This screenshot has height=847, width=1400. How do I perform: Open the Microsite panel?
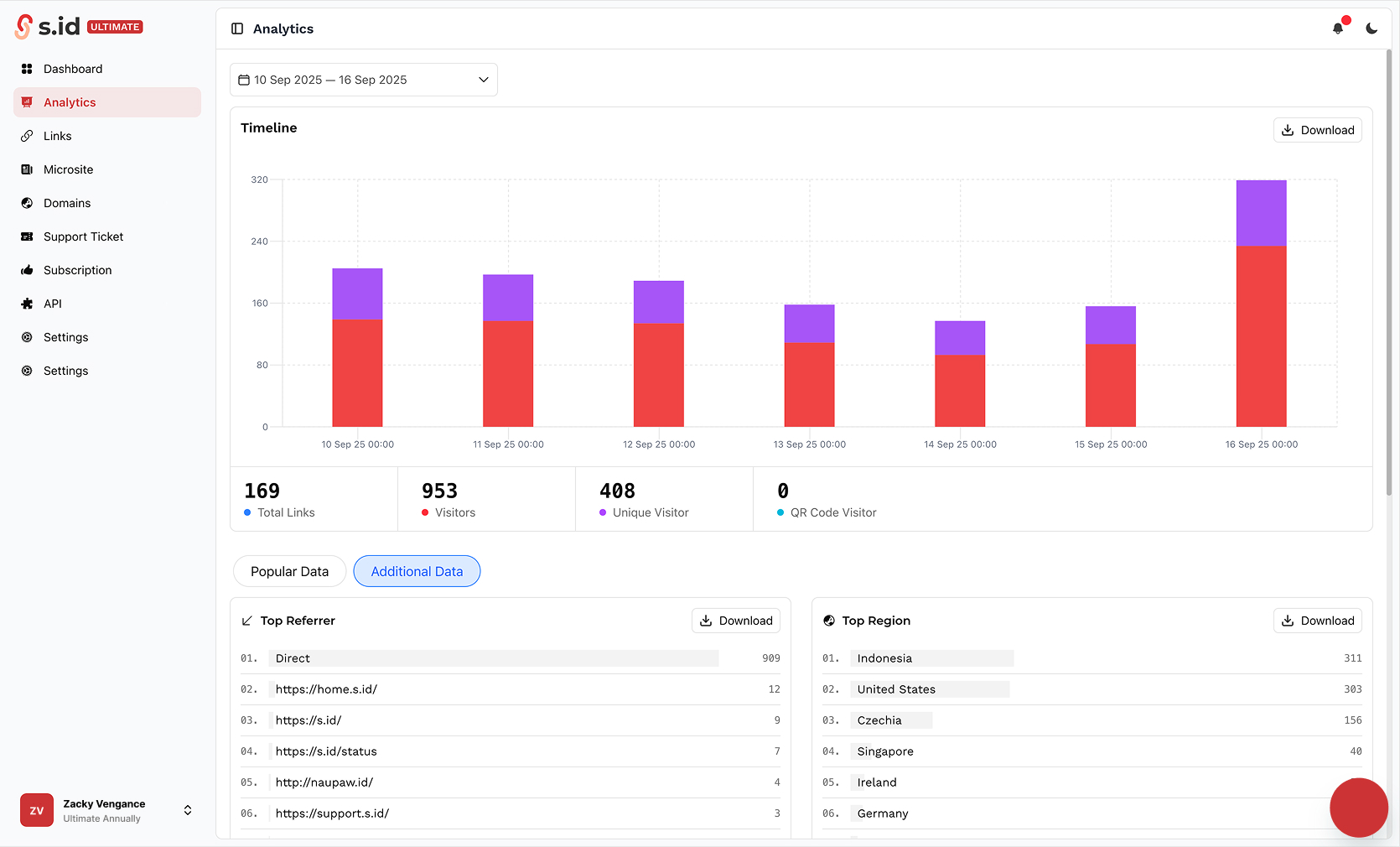coord(68,169)
